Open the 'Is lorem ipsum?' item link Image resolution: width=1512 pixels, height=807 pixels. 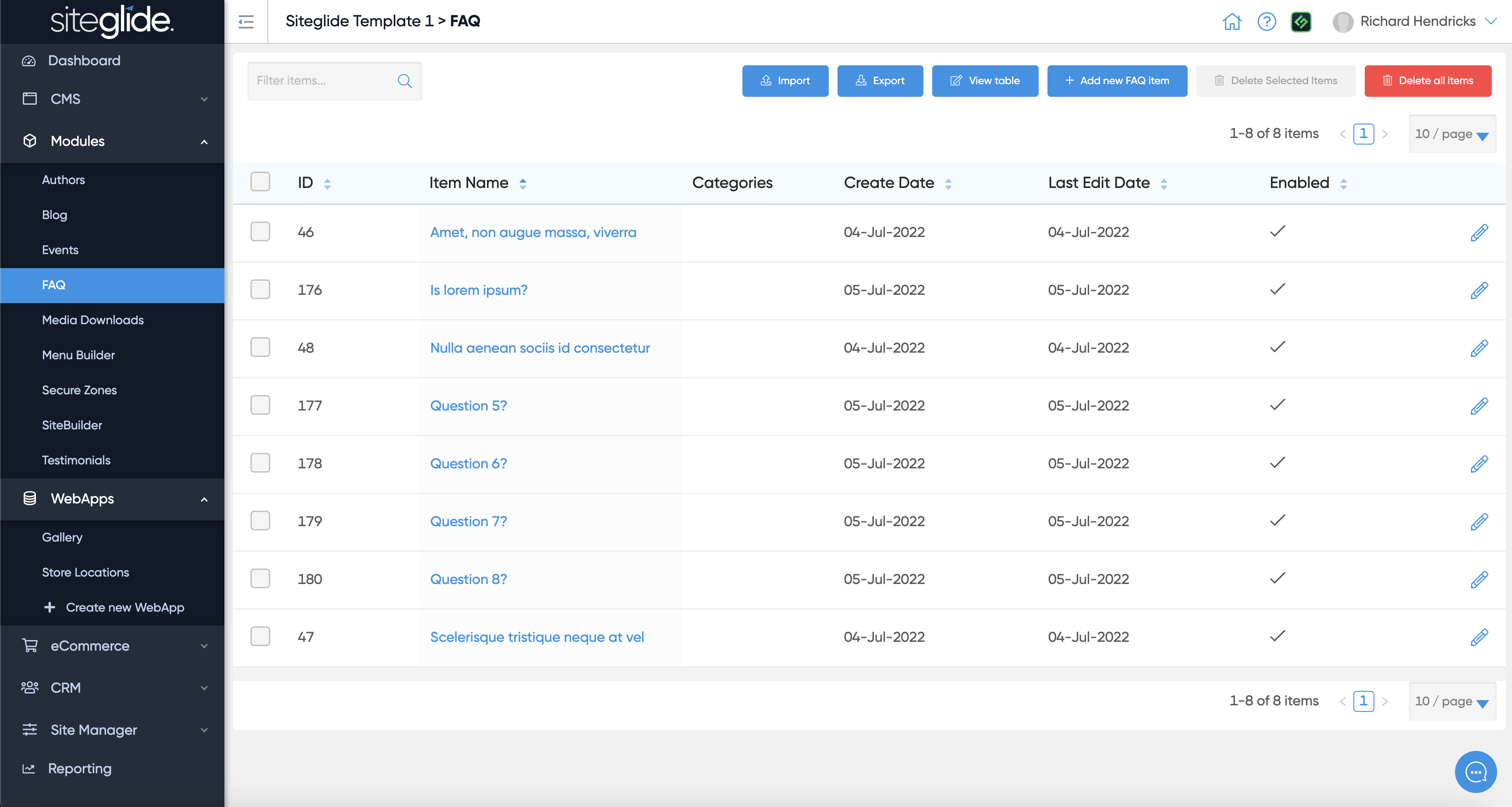(x=479, y=290)
